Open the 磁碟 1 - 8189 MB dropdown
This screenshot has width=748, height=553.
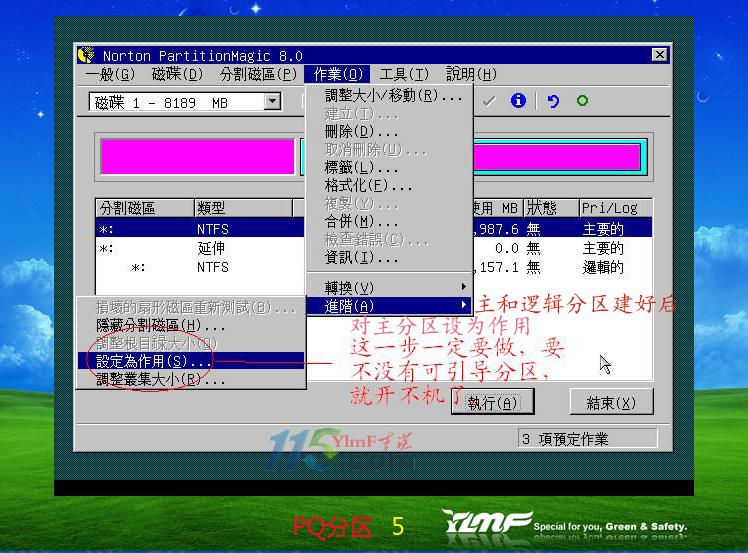coord(272,102)
